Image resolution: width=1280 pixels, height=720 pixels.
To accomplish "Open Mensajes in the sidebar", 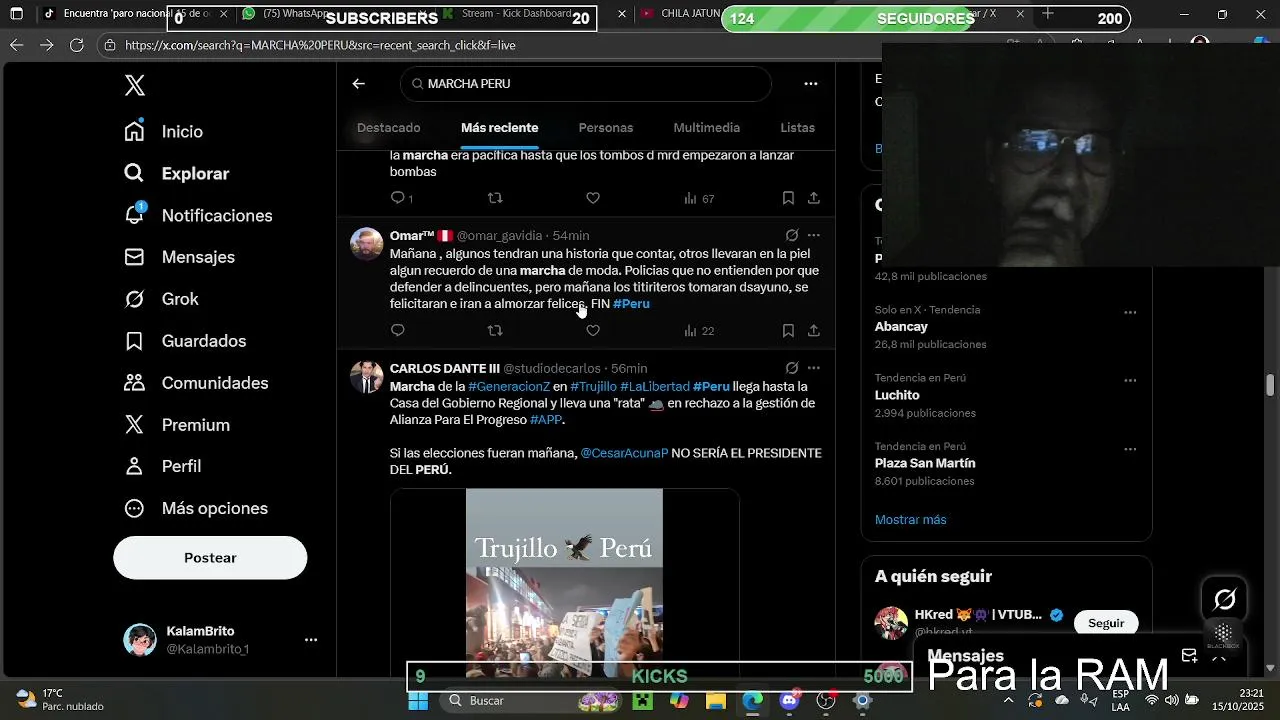I will point(179,257).
